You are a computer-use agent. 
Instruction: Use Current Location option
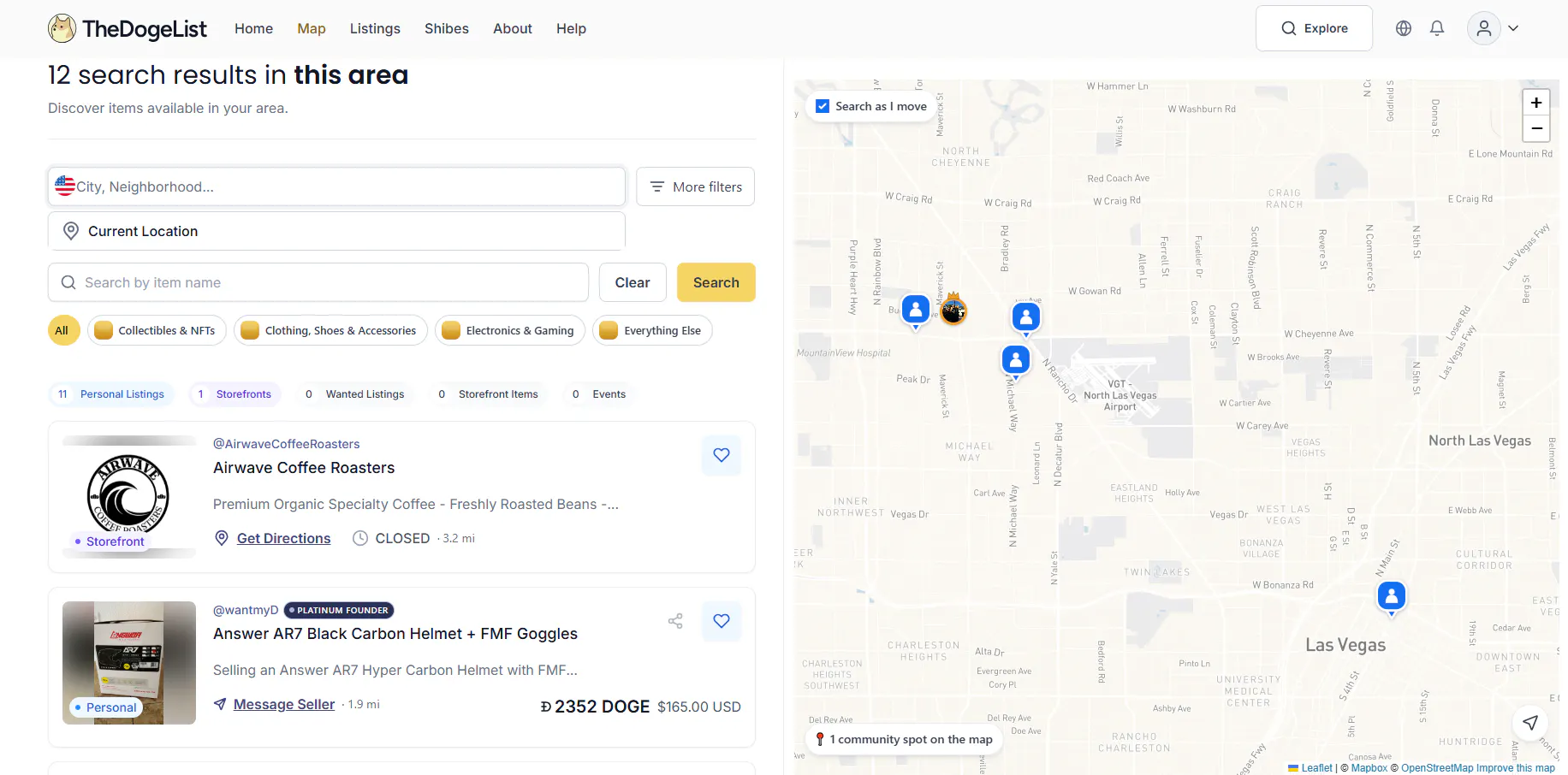336,231
